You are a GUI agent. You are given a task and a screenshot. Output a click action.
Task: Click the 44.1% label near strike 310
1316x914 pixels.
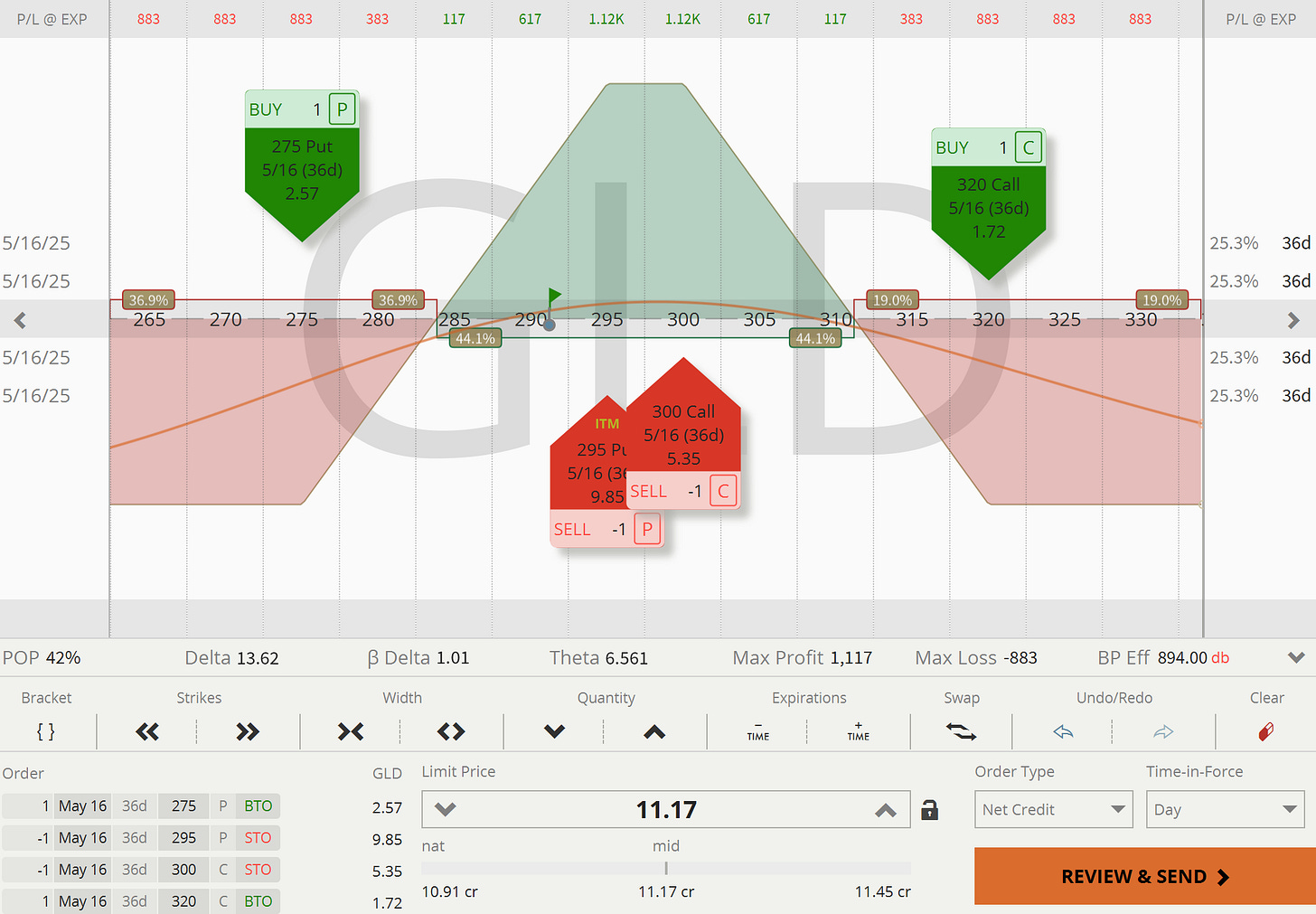815,338
